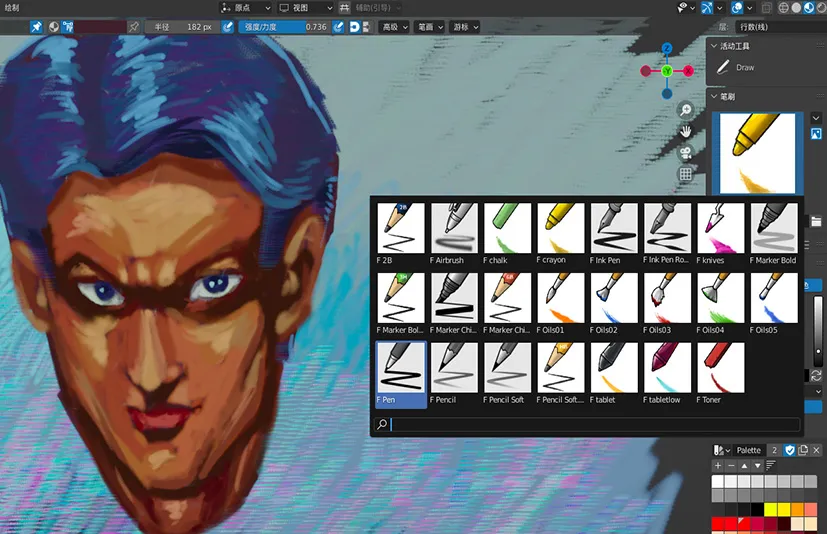
Task: Open the folder icon in sidebar
Action: point(816,222)
